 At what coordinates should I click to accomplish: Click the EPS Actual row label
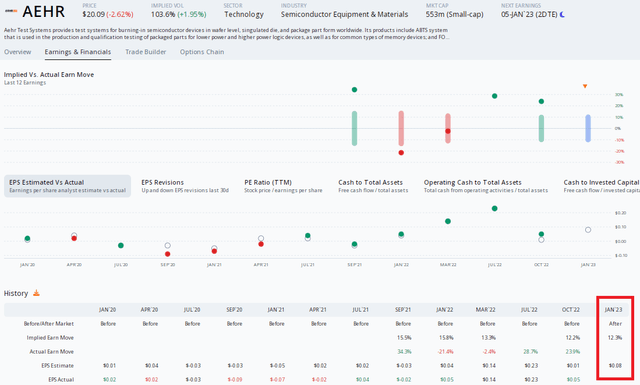(x=61, y=379)
